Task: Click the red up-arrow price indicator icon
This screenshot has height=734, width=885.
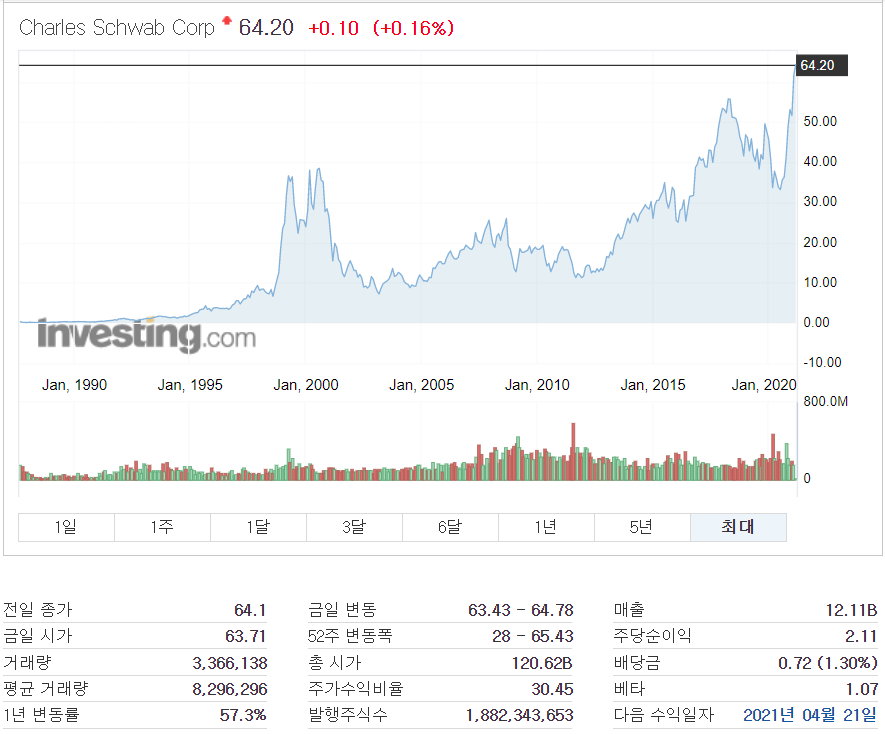Action: [x=227, y=21]
